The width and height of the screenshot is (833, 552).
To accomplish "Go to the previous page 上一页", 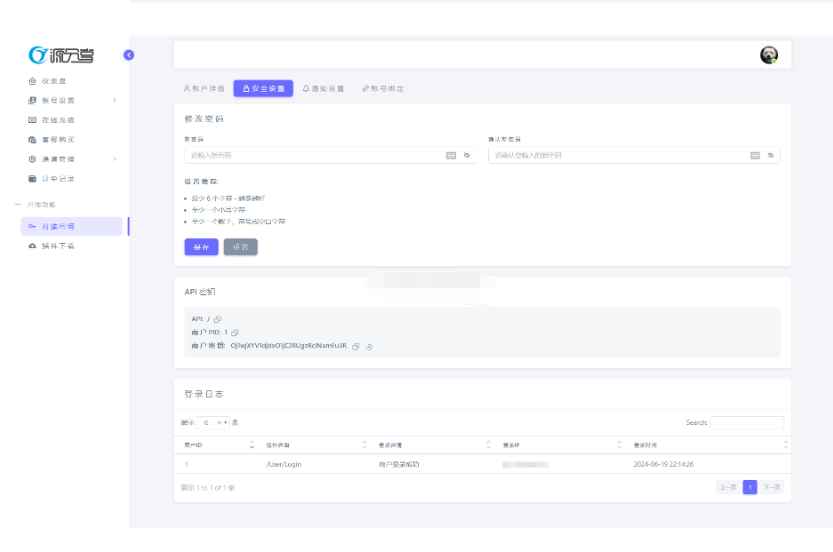I will 728,487.
